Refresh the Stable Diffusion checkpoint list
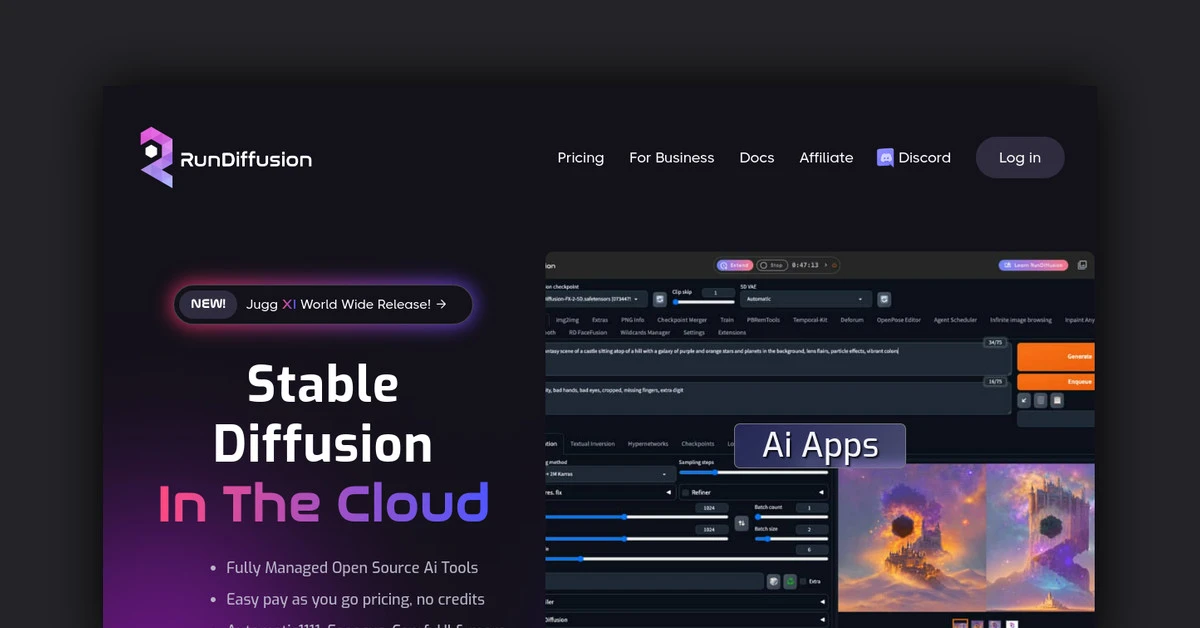This screenshot has width=1200, height=628. pos(658,299)
